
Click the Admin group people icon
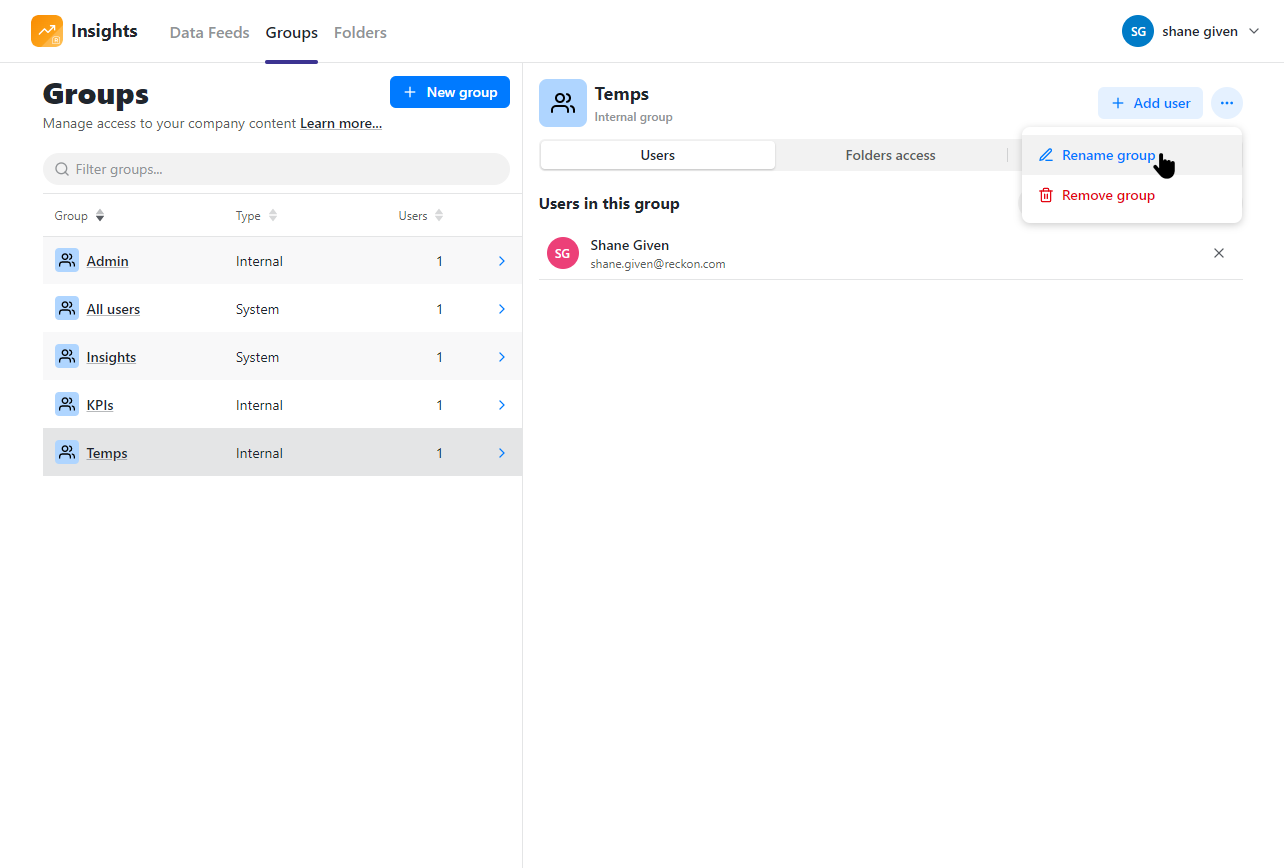point(67,261)
